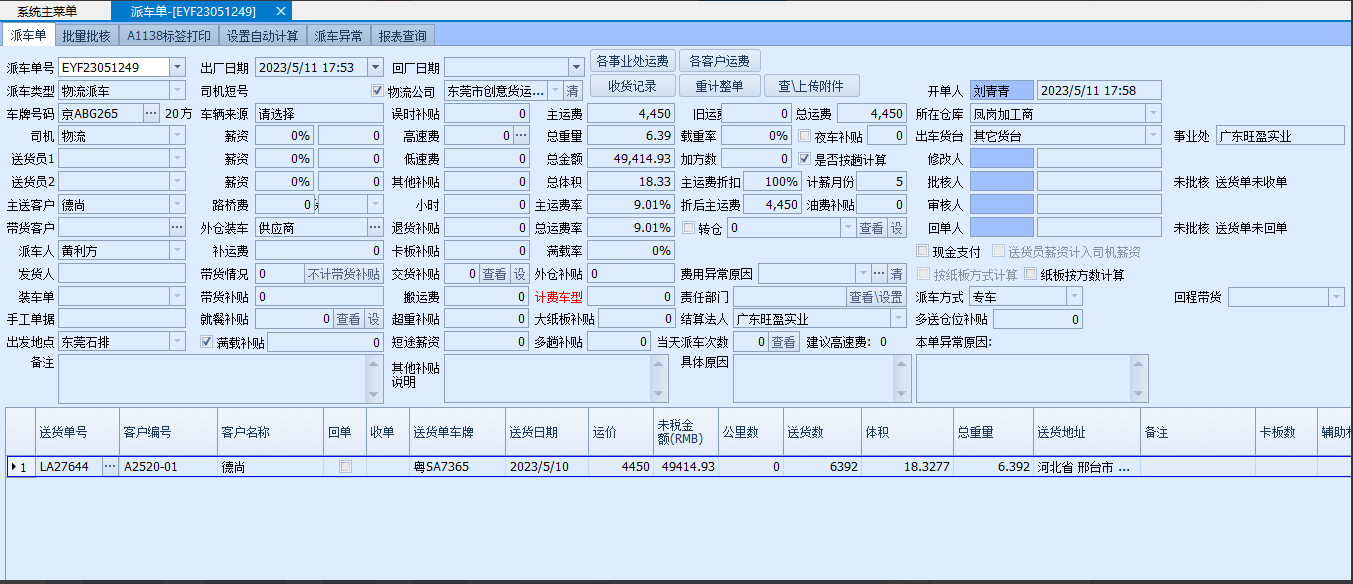Focus the 发货人 input field
Viewport: 1353px width, 584px height.
[x=122, y=274]
